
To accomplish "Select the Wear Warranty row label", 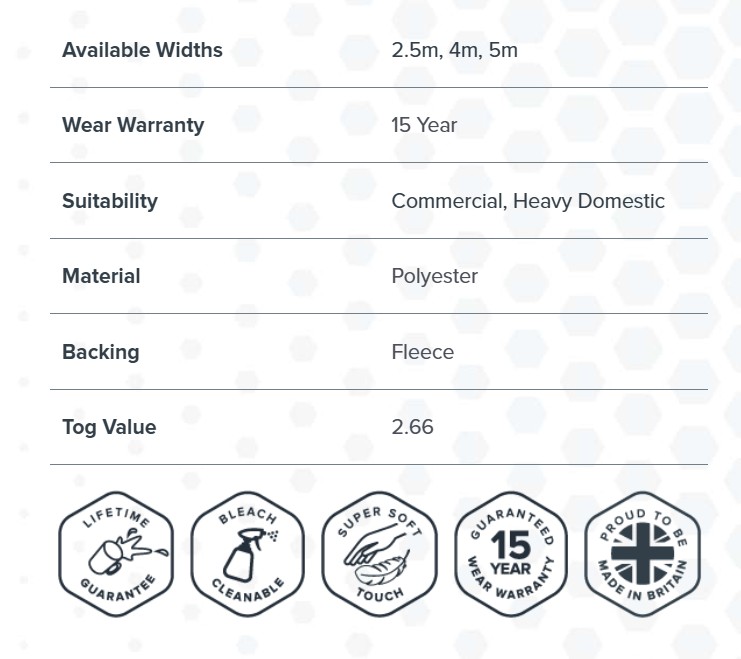I will 133,125.
